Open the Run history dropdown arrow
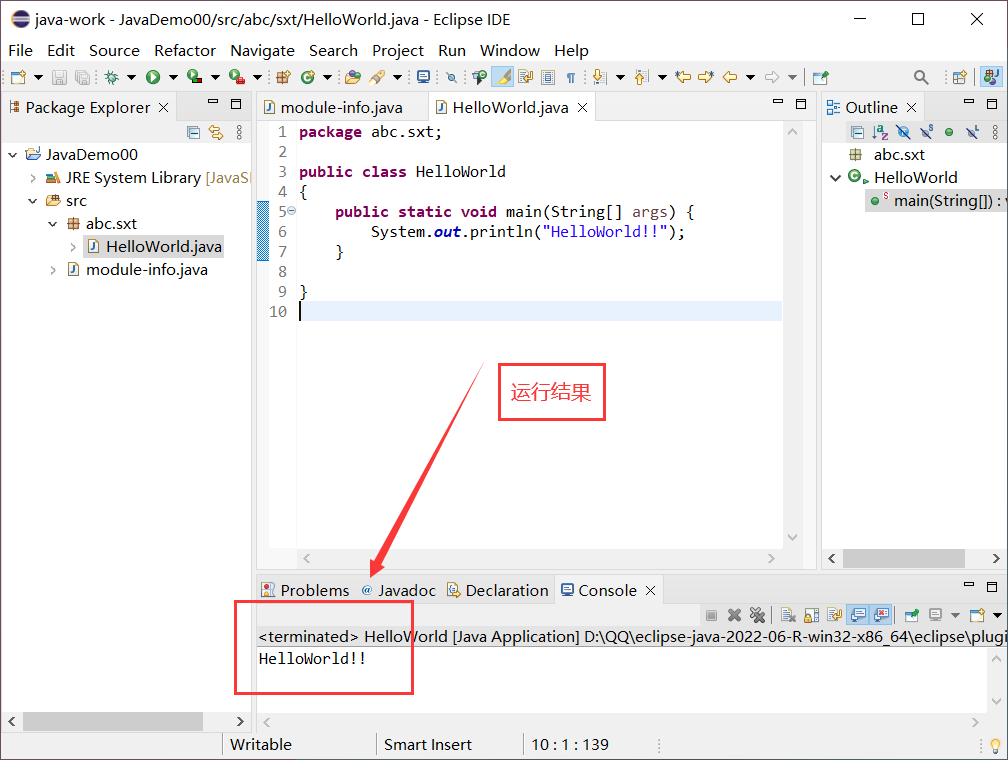This screenshot has height=760, width=1008. (173, 78)
